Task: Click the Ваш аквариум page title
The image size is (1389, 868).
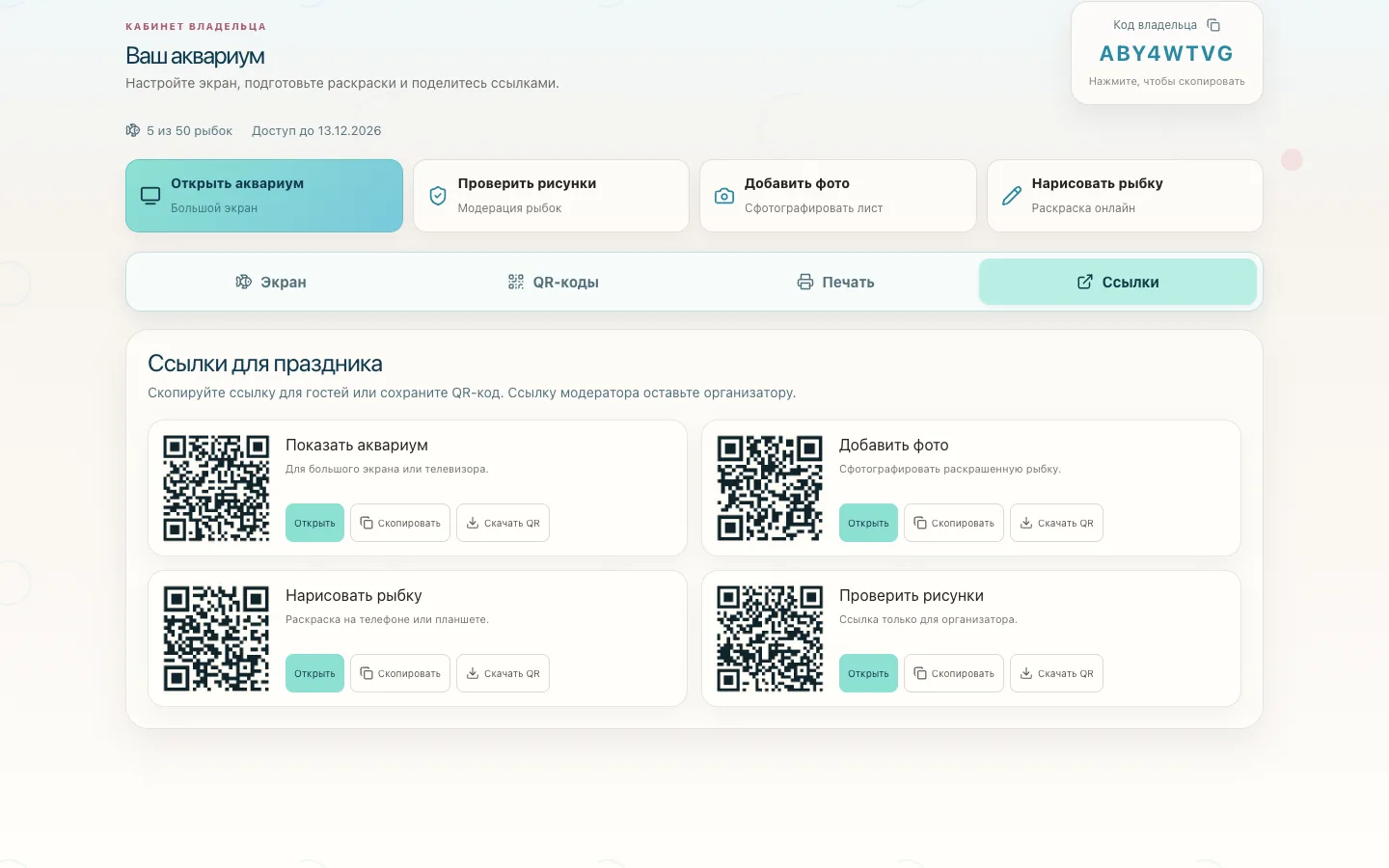Action: coord(195,56)
